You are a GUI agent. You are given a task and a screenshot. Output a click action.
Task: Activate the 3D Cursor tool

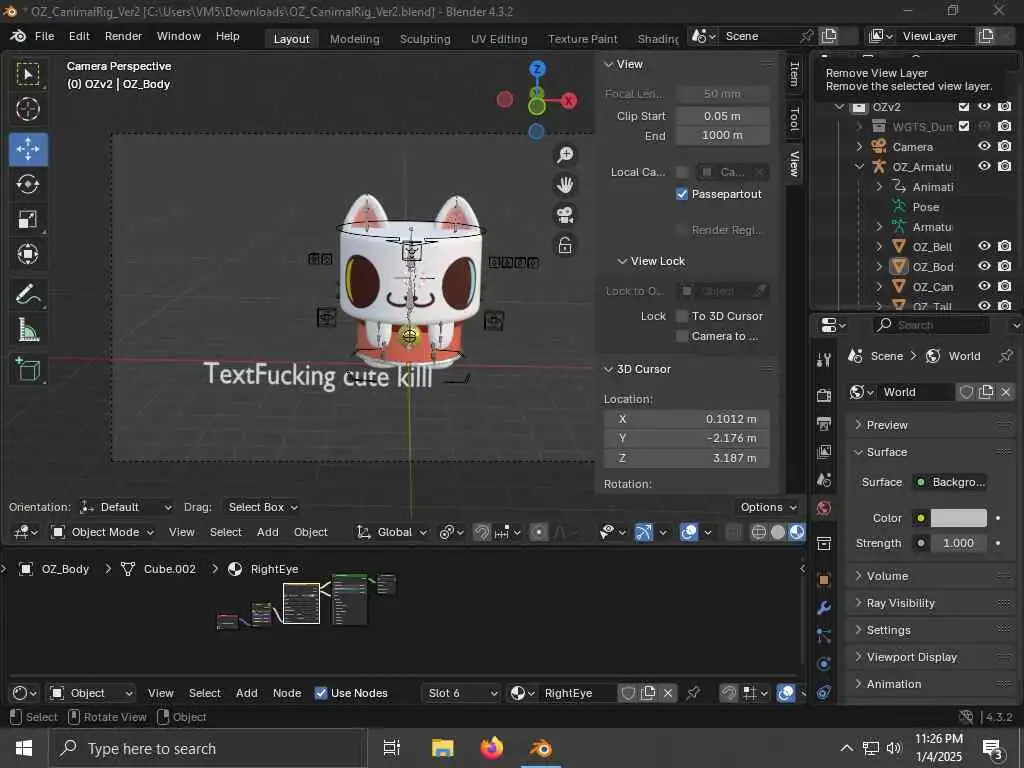click(x=28, y=109)
